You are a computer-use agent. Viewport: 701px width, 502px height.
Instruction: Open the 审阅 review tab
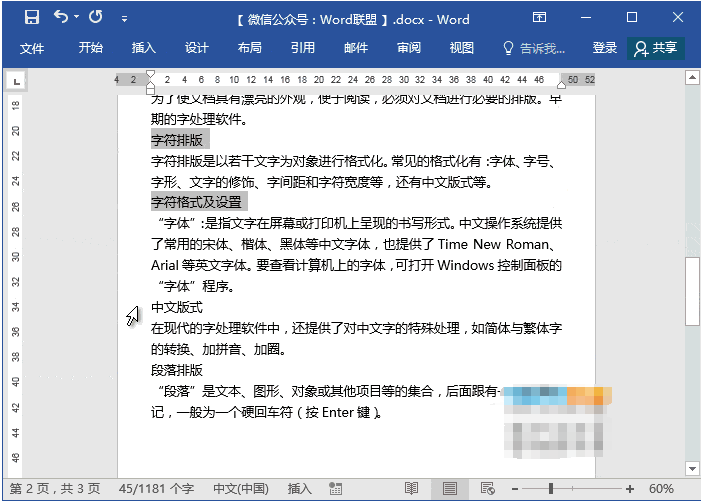pos(408,48)
